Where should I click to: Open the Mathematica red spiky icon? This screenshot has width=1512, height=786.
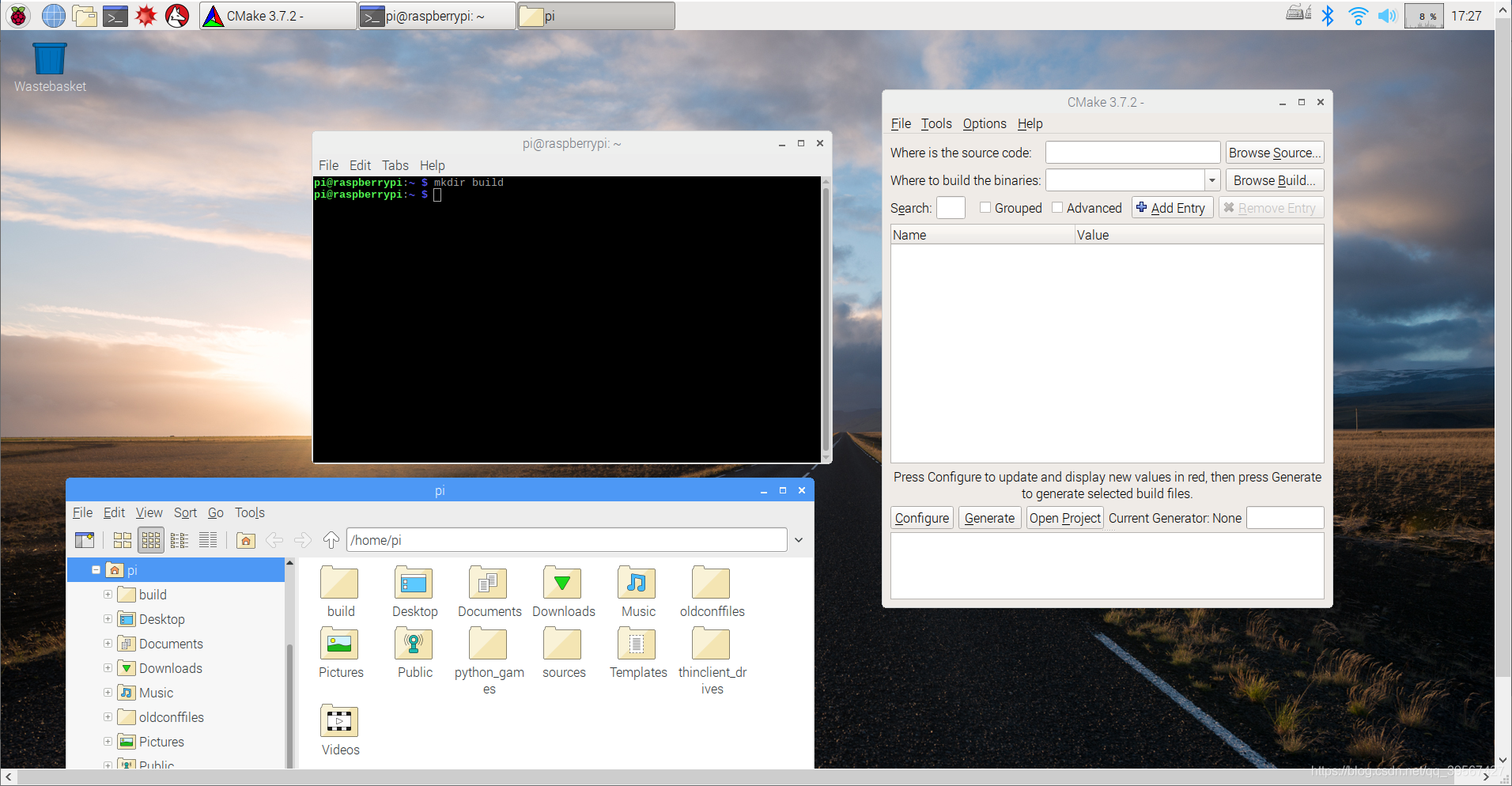(146, 16)
